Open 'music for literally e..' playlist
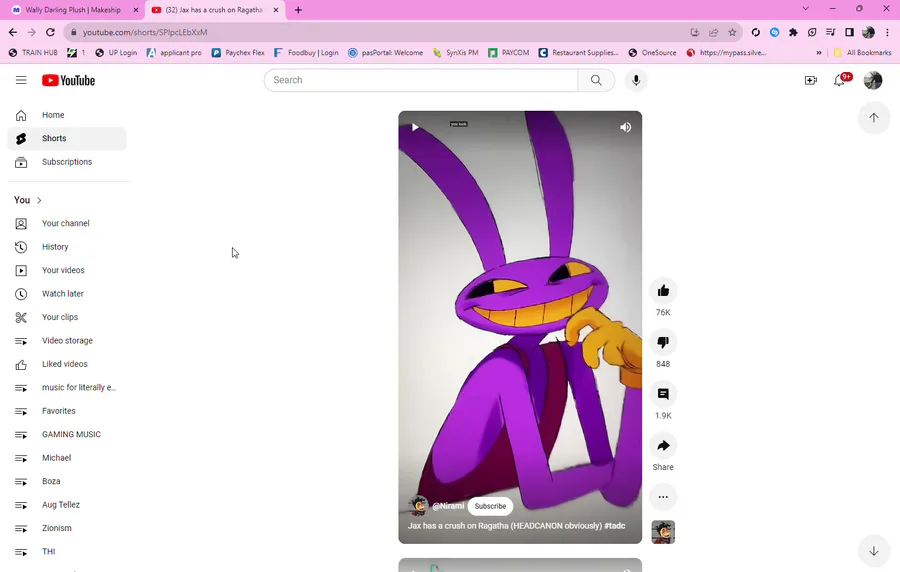 tap(67, 388)
